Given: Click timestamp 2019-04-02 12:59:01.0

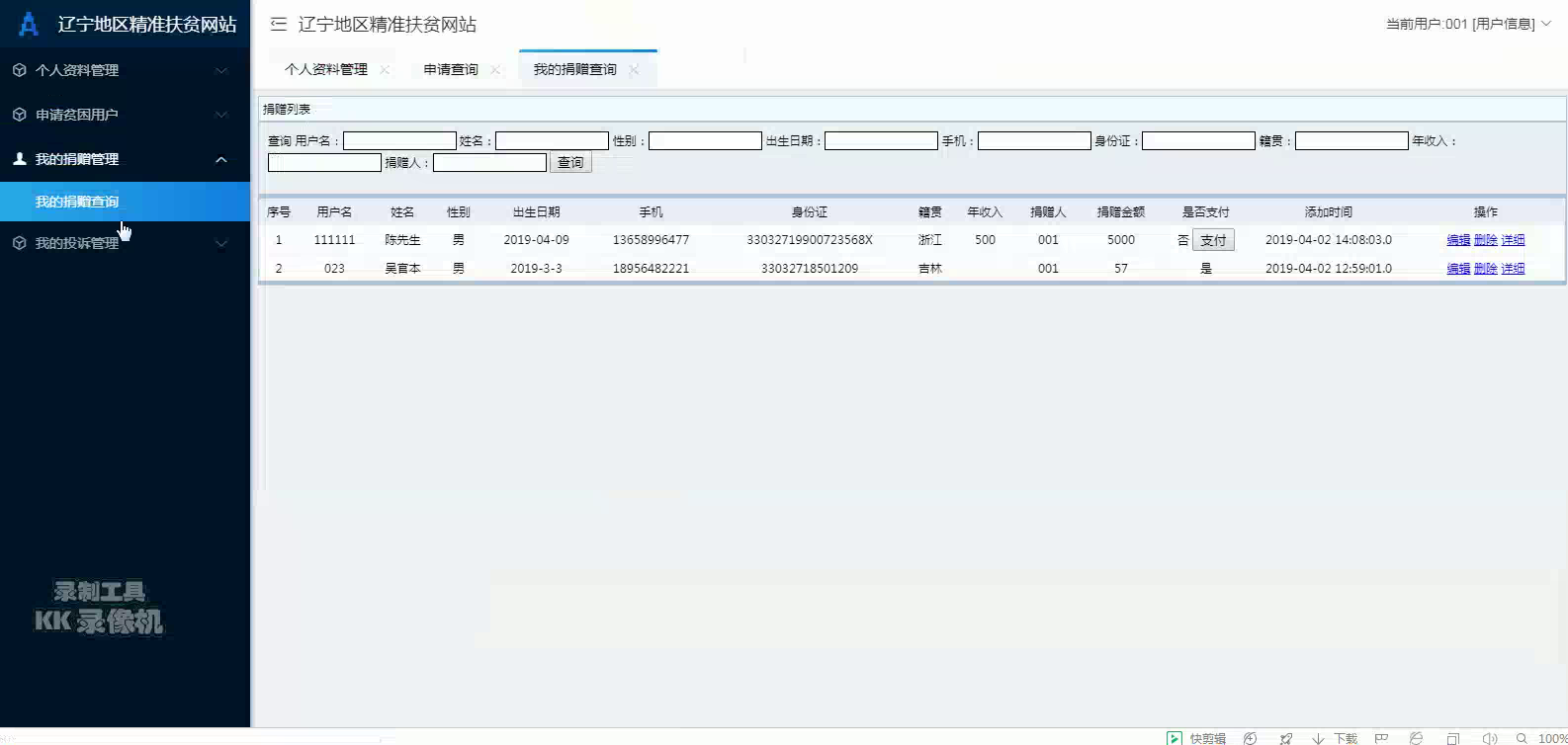Looking at the screenshot, I should [1328, 269].
